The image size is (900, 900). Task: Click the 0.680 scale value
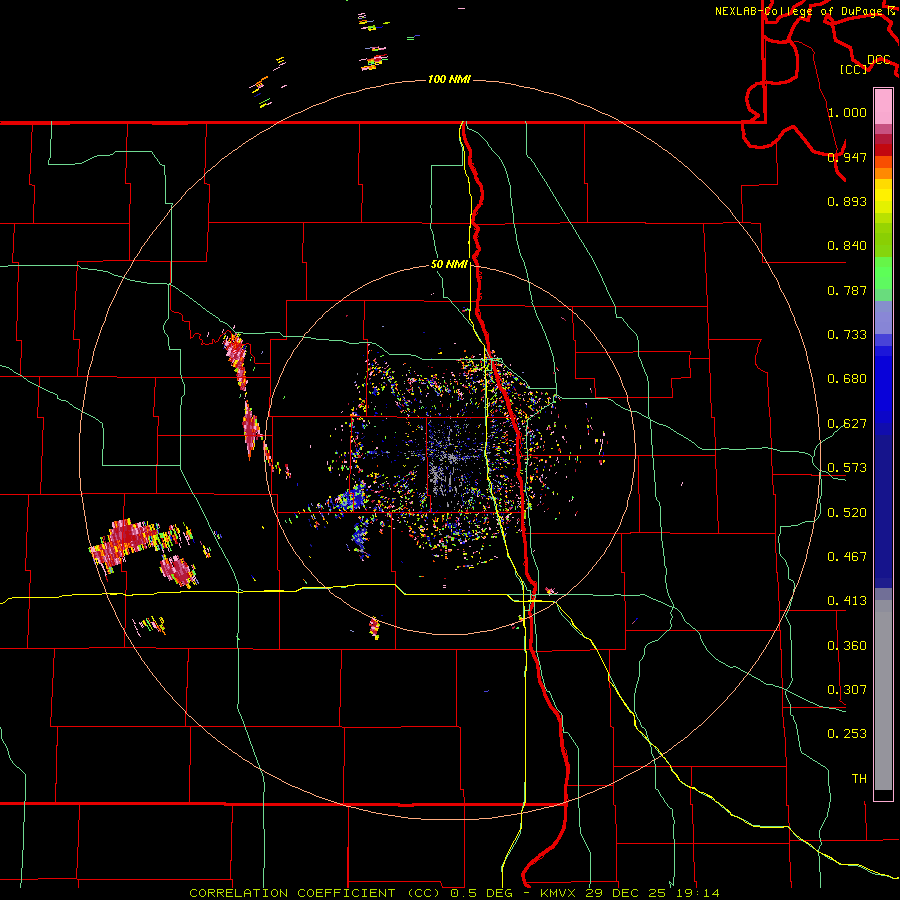pyautogui.click(x=847, y=379)
